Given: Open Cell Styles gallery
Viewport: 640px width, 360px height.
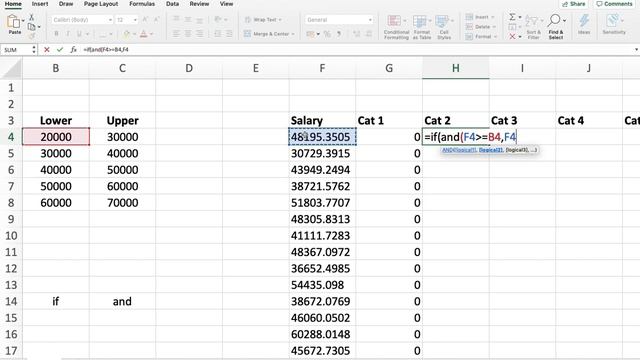Looking at the screenshot, I should click(x=444, y=27).
